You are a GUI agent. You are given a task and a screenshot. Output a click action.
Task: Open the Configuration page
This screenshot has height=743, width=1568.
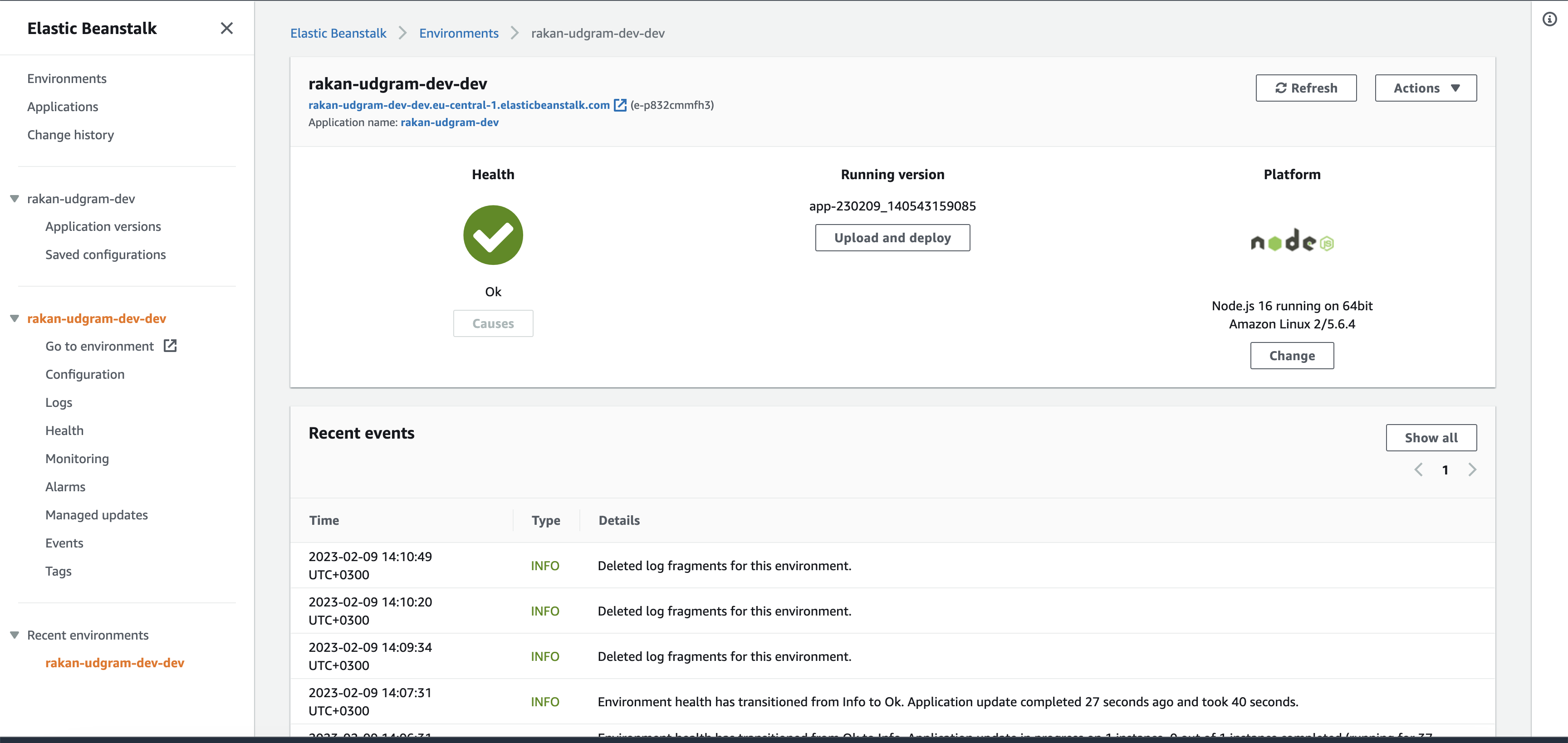pyautogui.click(x=84, y=374)
